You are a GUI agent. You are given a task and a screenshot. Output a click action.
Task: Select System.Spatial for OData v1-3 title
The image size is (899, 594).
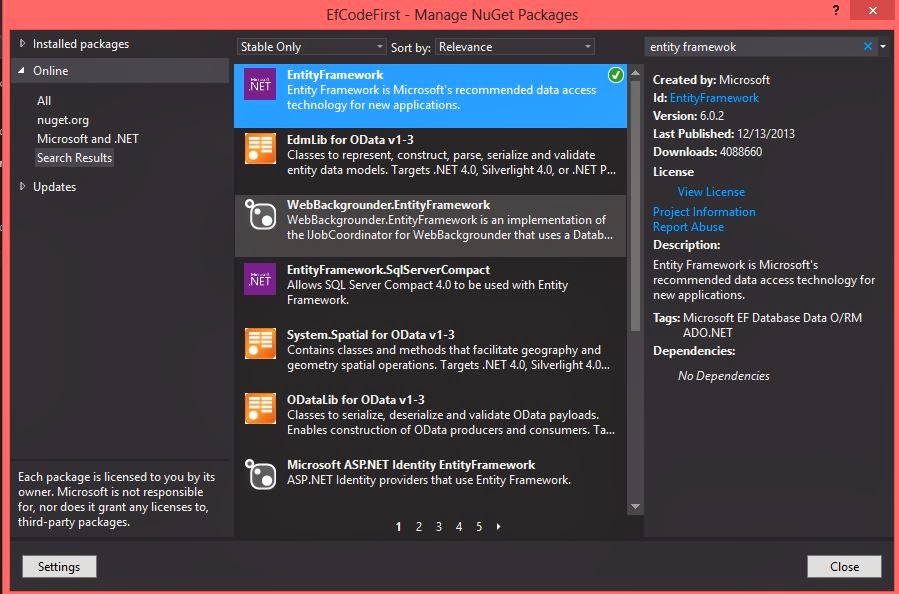point(370,334)
